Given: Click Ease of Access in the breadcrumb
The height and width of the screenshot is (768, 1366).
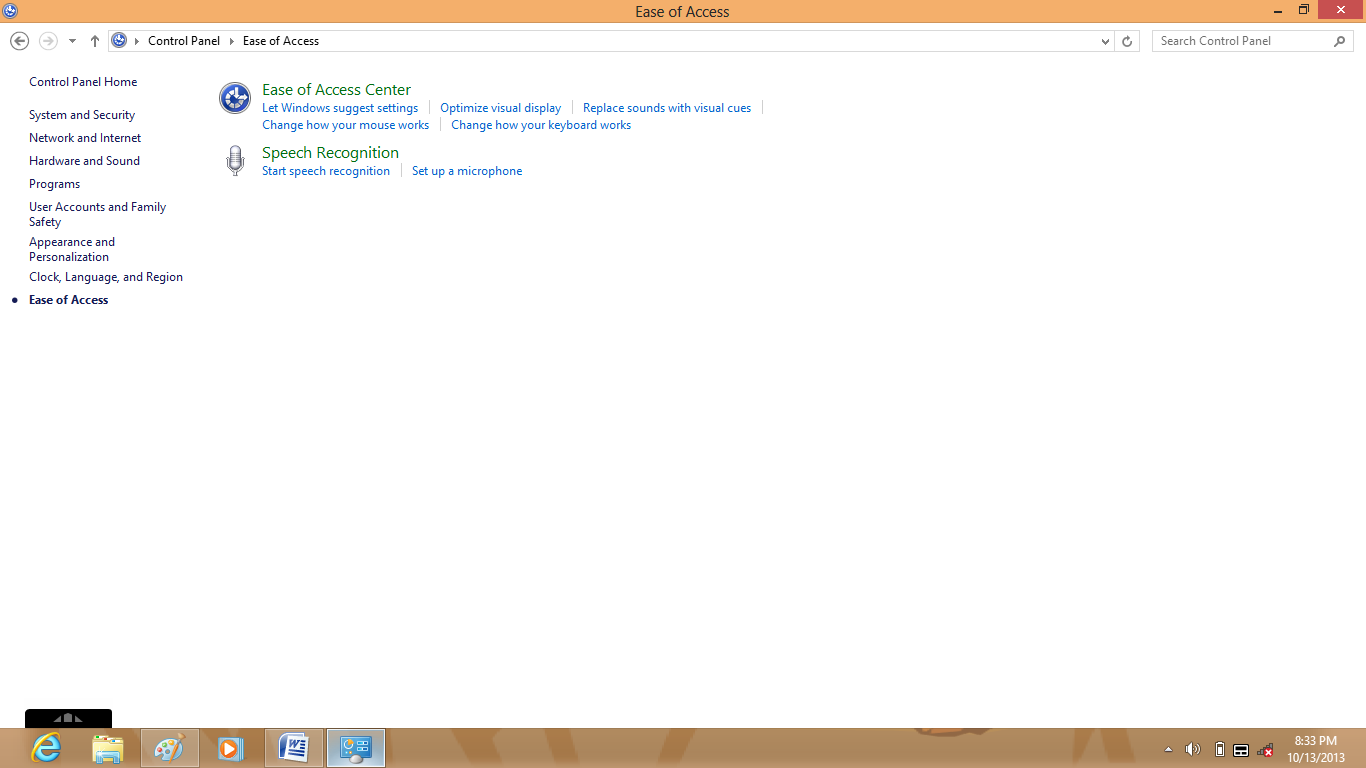Looking at the screenshot, I should point(281,41).
